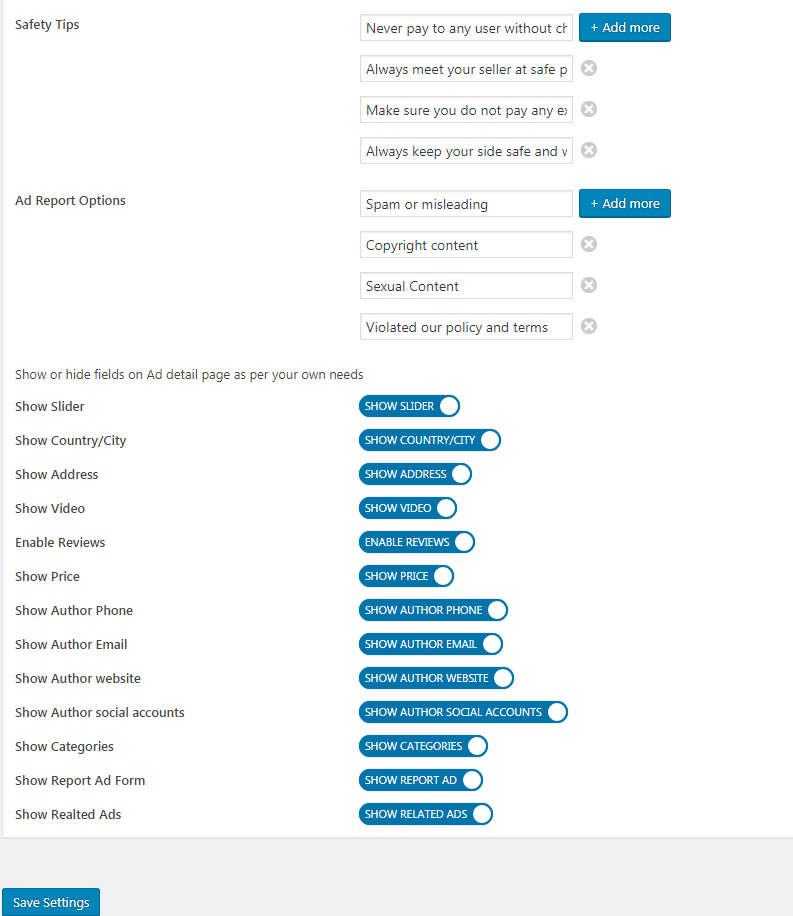Turn off Show Address toggle
This screenshot has width=793, height=916.
(415, 474)
